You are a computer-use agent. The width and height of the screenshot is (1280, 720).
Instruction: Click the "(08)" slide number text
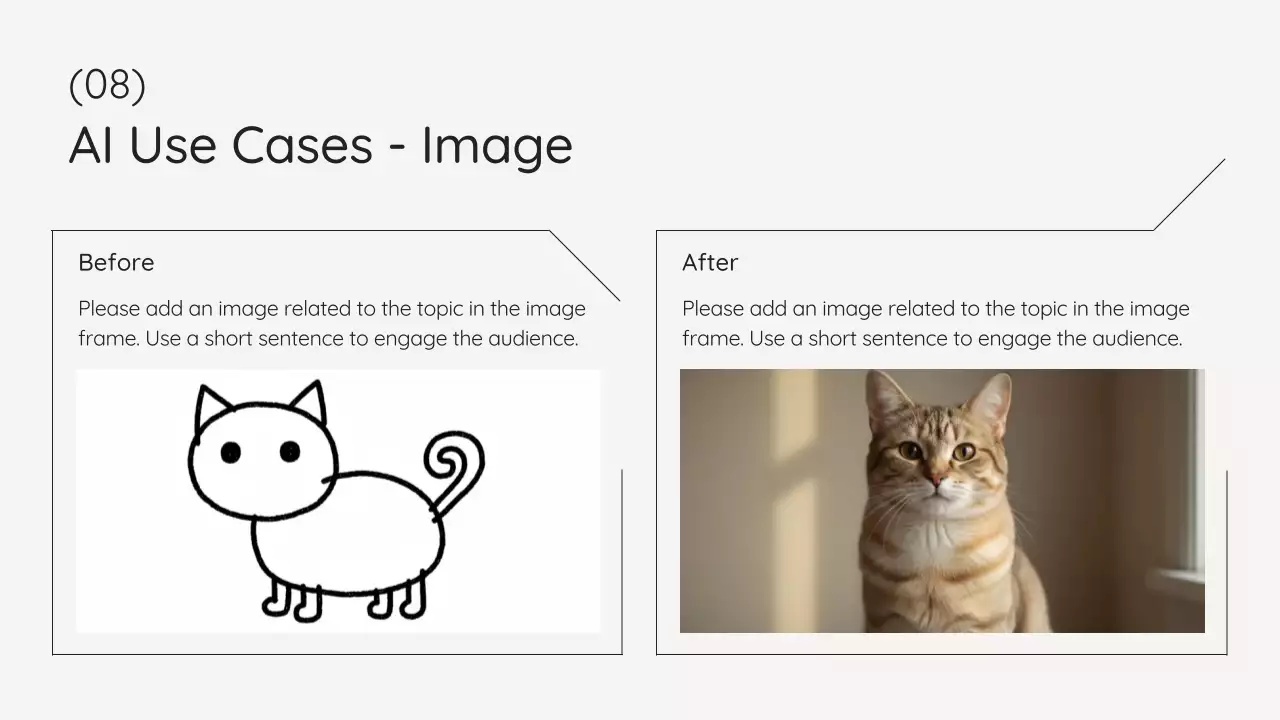[x=107, y=86]
